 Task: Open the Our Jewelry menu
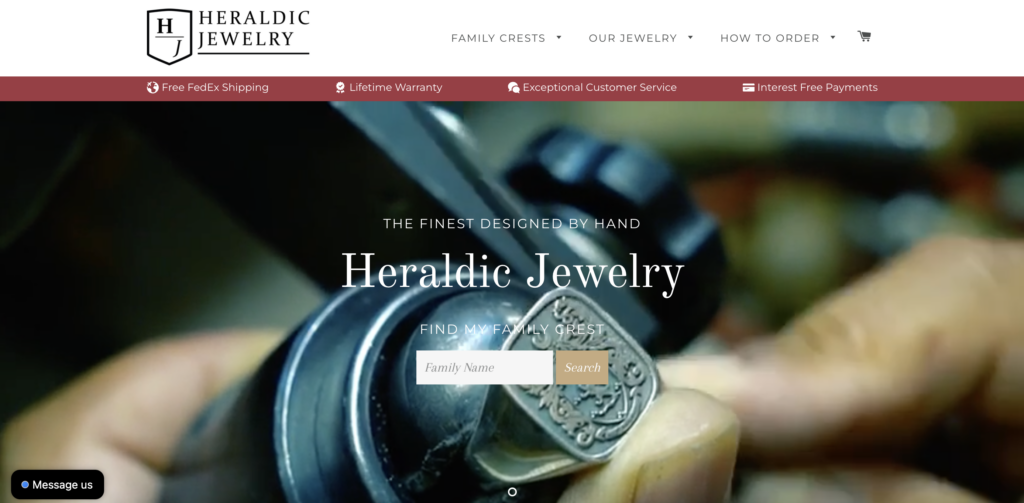coord(633,39)
